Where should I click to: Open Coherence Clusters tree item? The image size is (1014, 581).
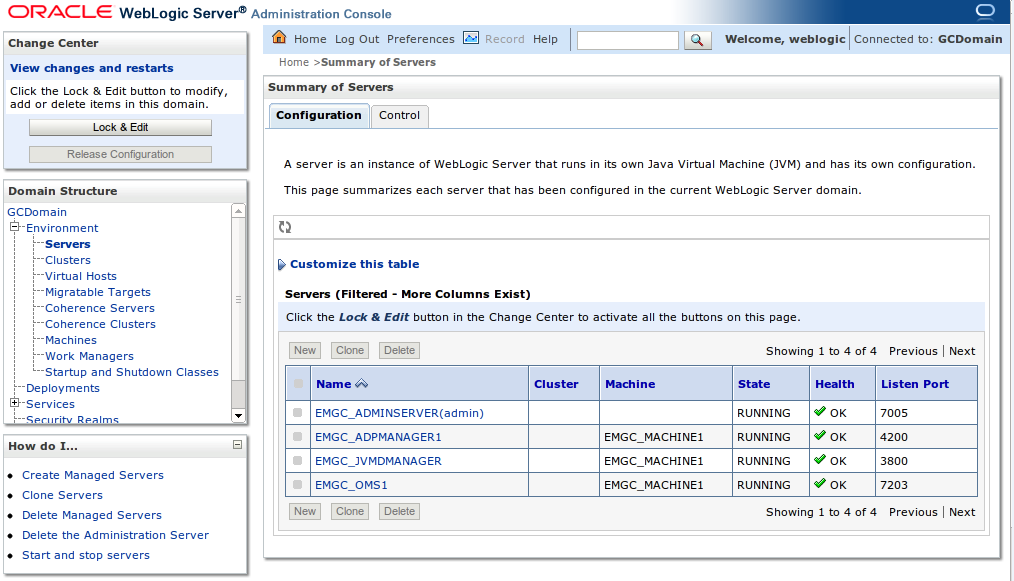pyautogui.click(x=100, y=324)
